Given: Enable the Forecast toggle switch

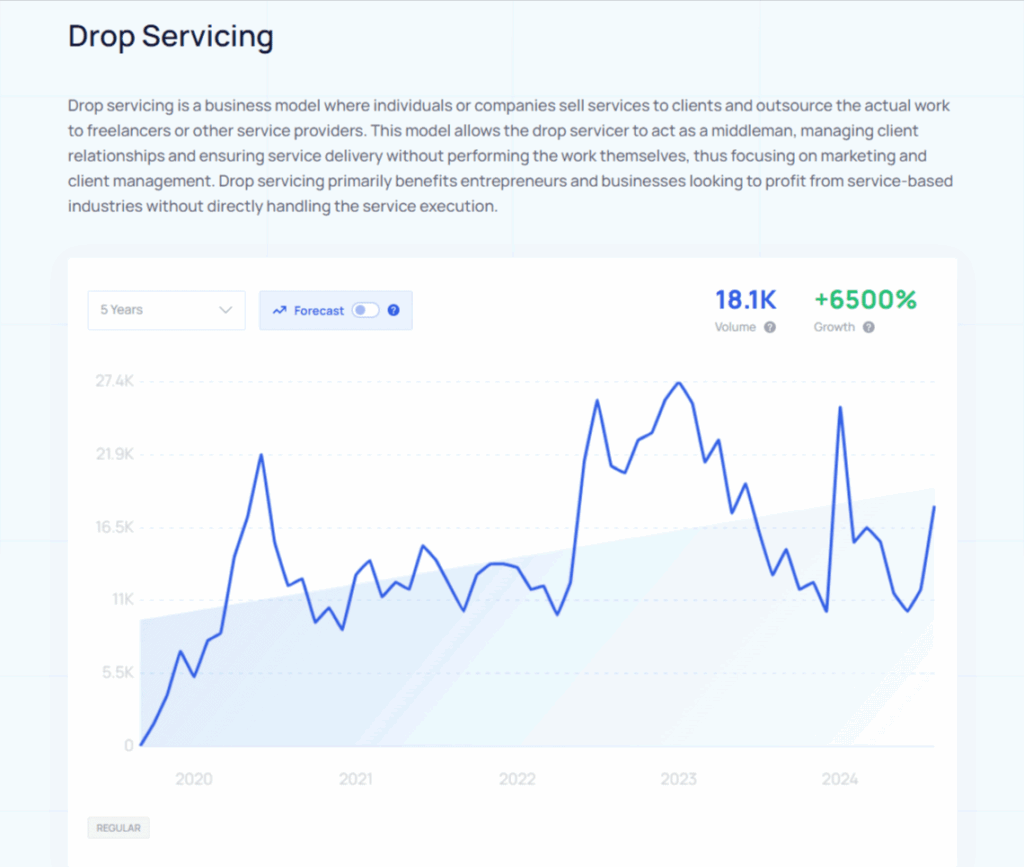Looking at the screenshot, I should tap(364, 310).
